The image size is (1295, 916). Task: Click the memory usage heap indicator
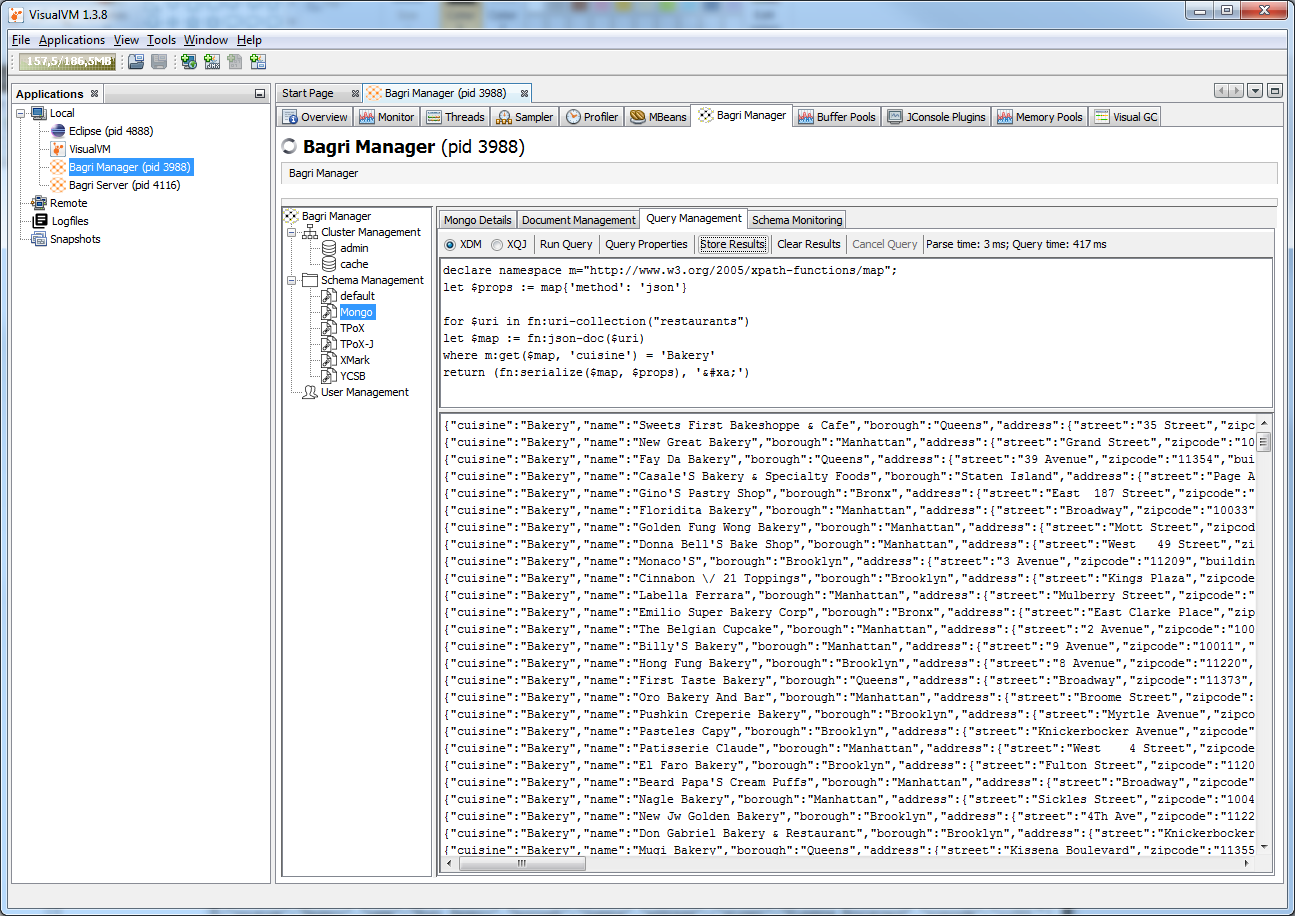click(67, 62)
